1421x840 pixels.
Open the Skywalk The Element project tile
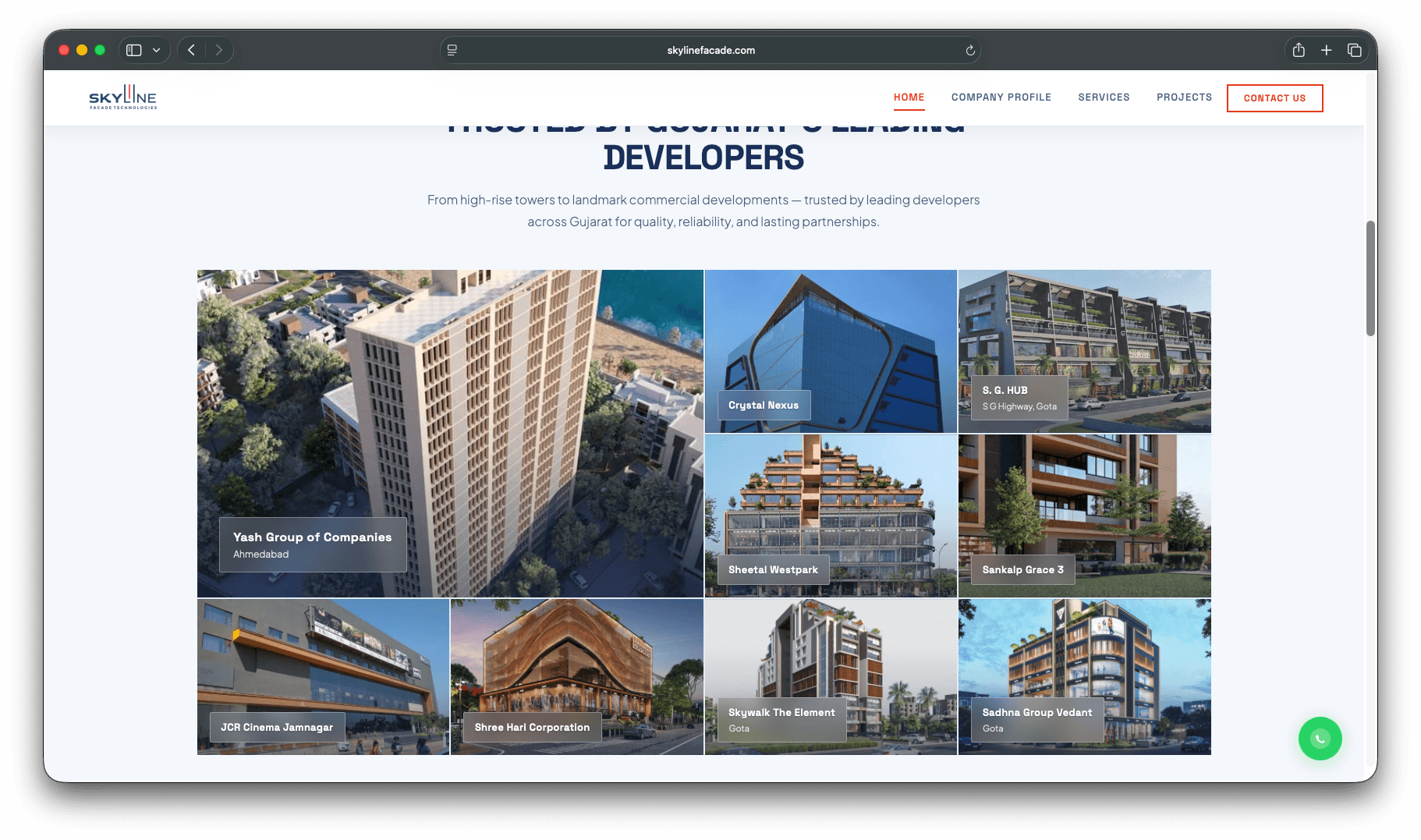click(x=831, y=677)
